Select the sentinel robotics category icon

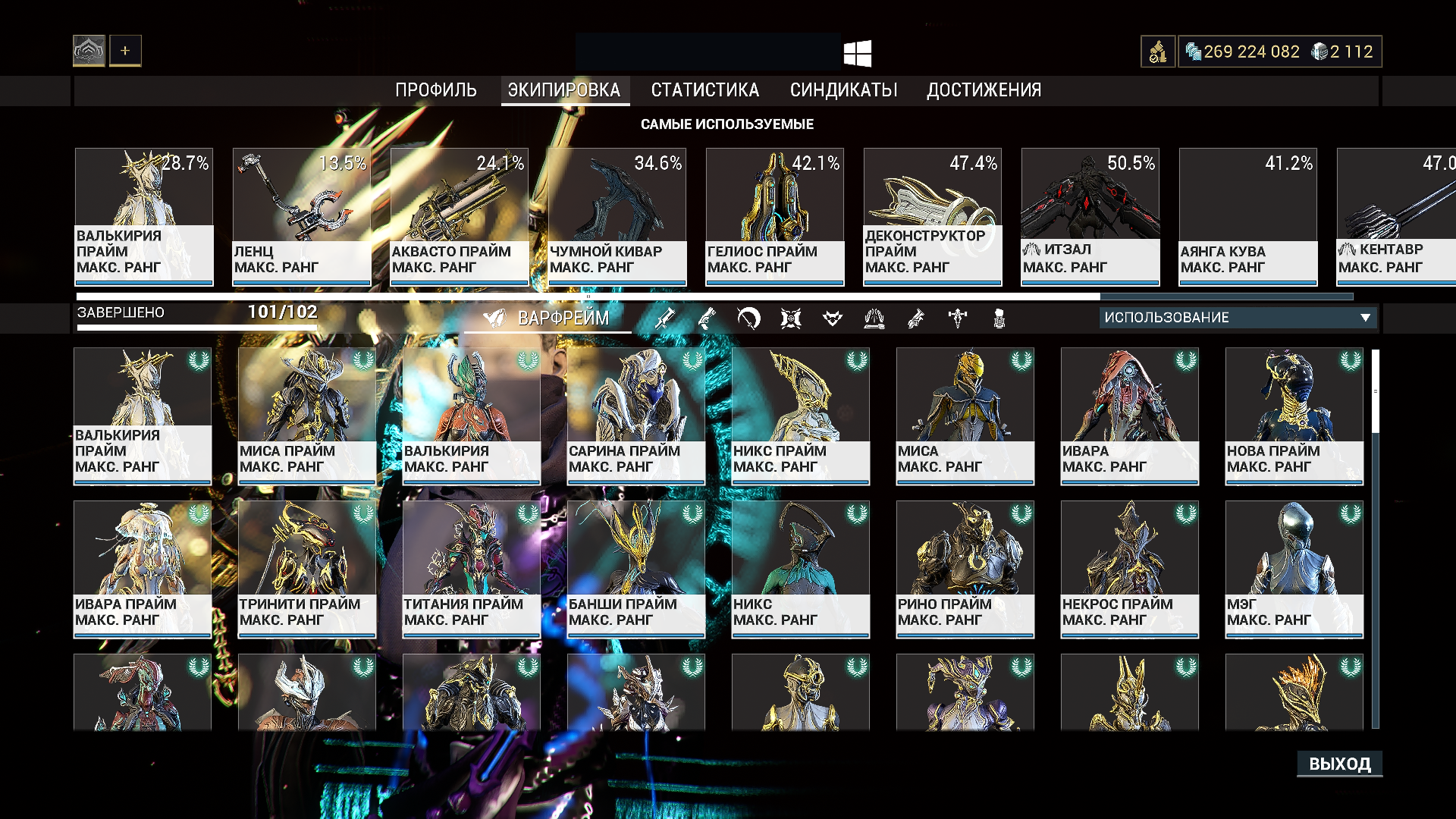[x=791, y=318]
